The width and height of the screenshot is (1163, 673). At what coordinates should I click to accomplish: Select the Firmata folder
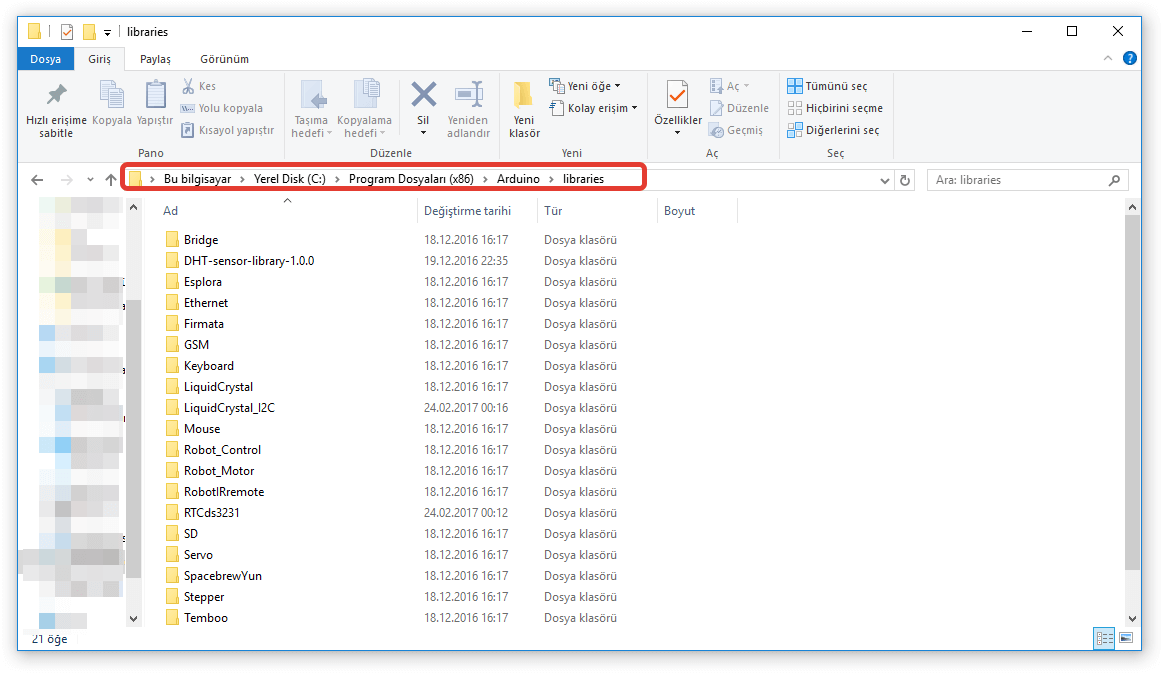coord(203,324)
